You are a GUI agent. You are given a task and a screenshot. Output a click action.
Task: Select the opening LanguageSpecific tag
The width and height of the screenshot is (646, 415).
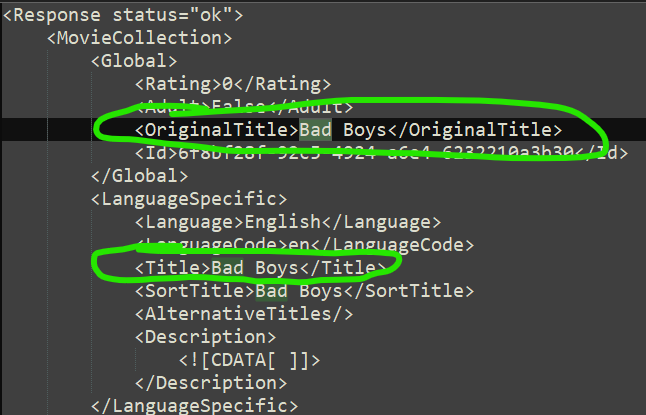[x=189, y=199]
